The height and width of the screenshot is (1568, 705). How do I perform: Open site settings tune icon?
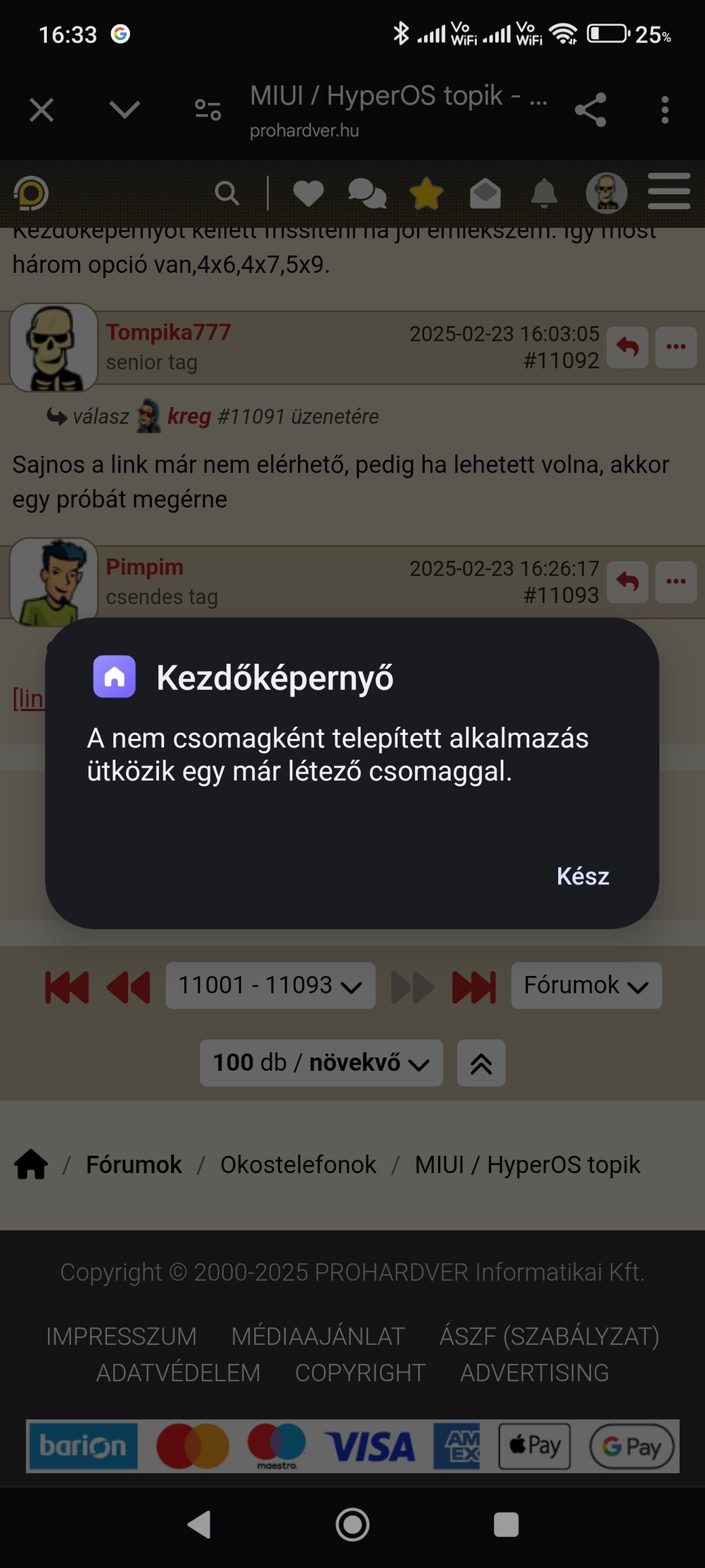(x=208, y=110)
